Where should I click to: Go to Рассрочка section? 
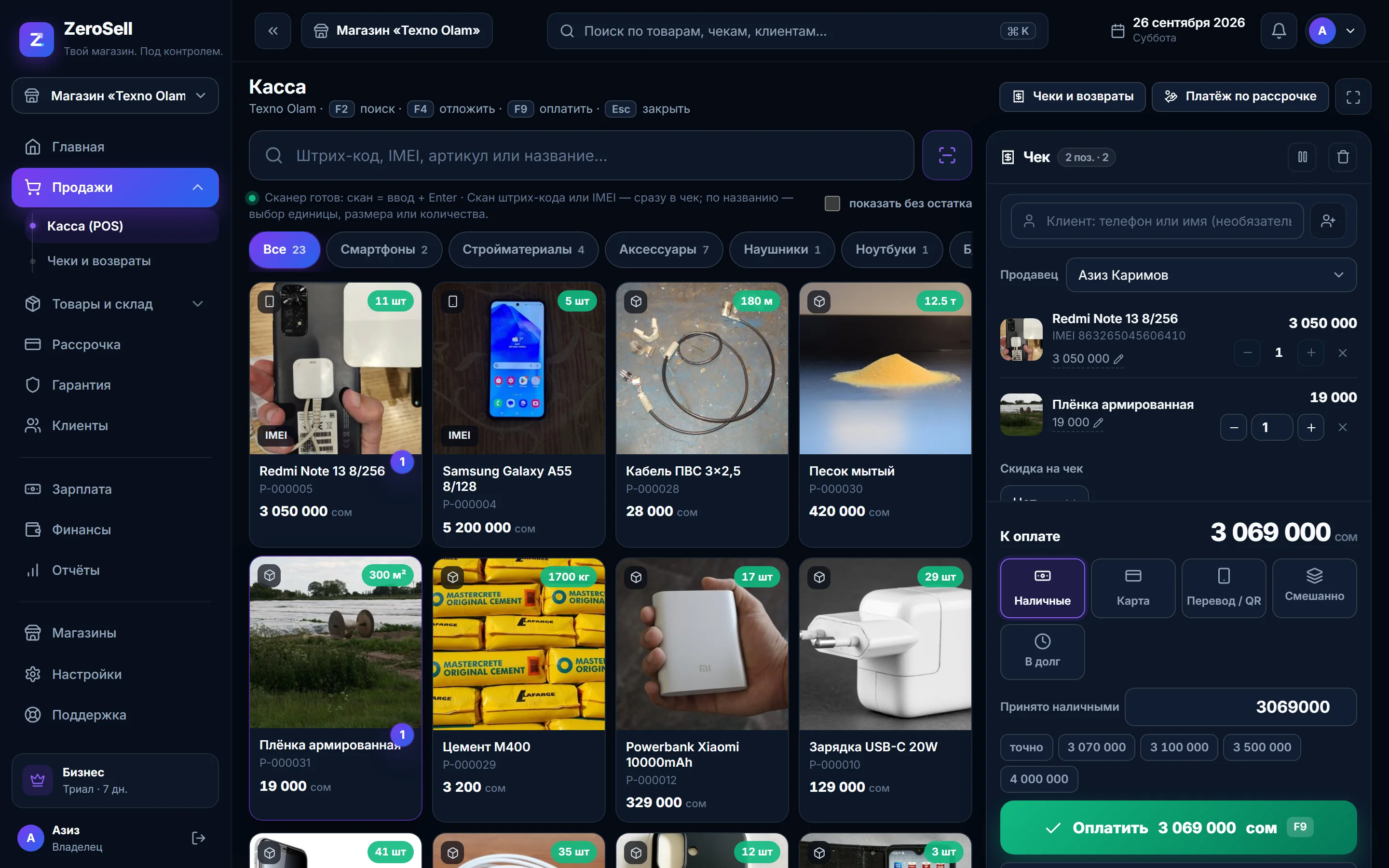point(115,344)
